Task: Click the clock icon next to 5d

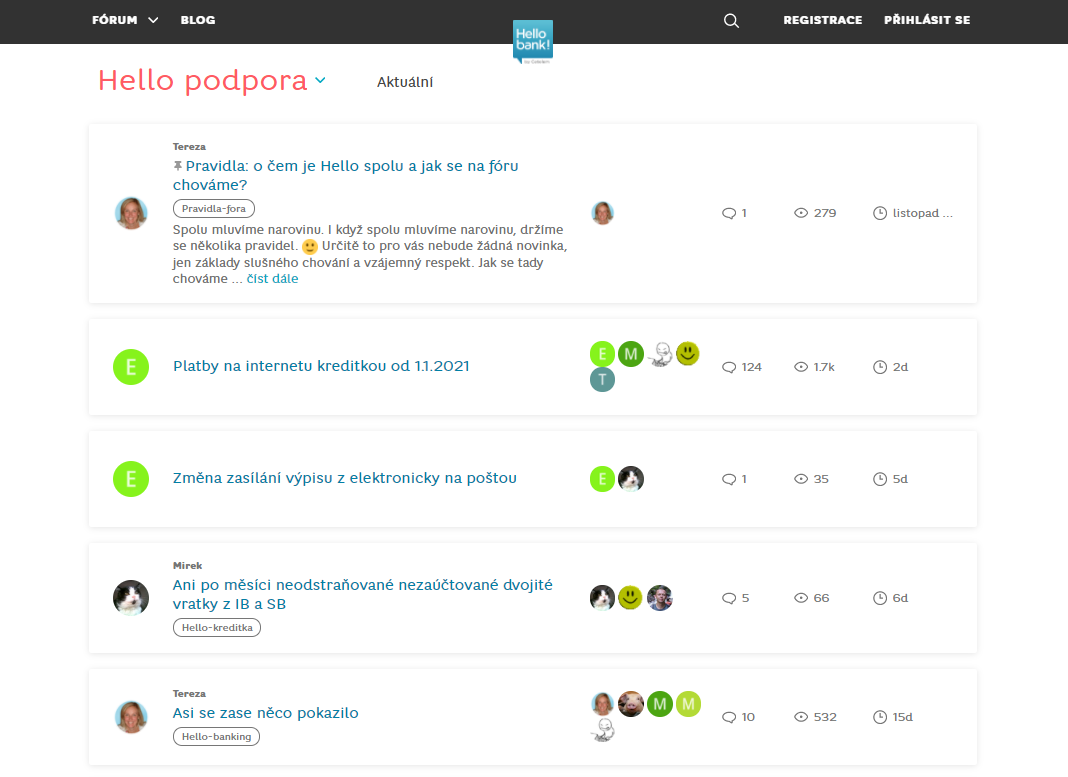Action: 880,479
